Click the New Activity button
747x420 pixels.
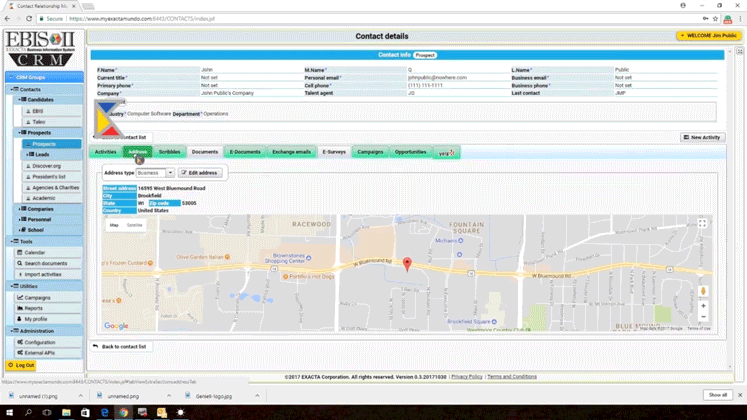pos(702,137)
